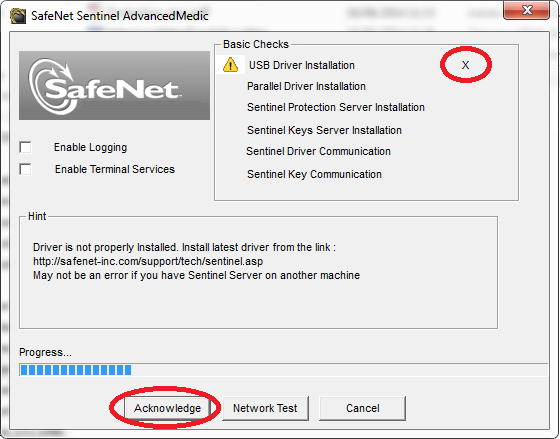
Task: Click the blue progress bar
Action: tap(284, 370)
